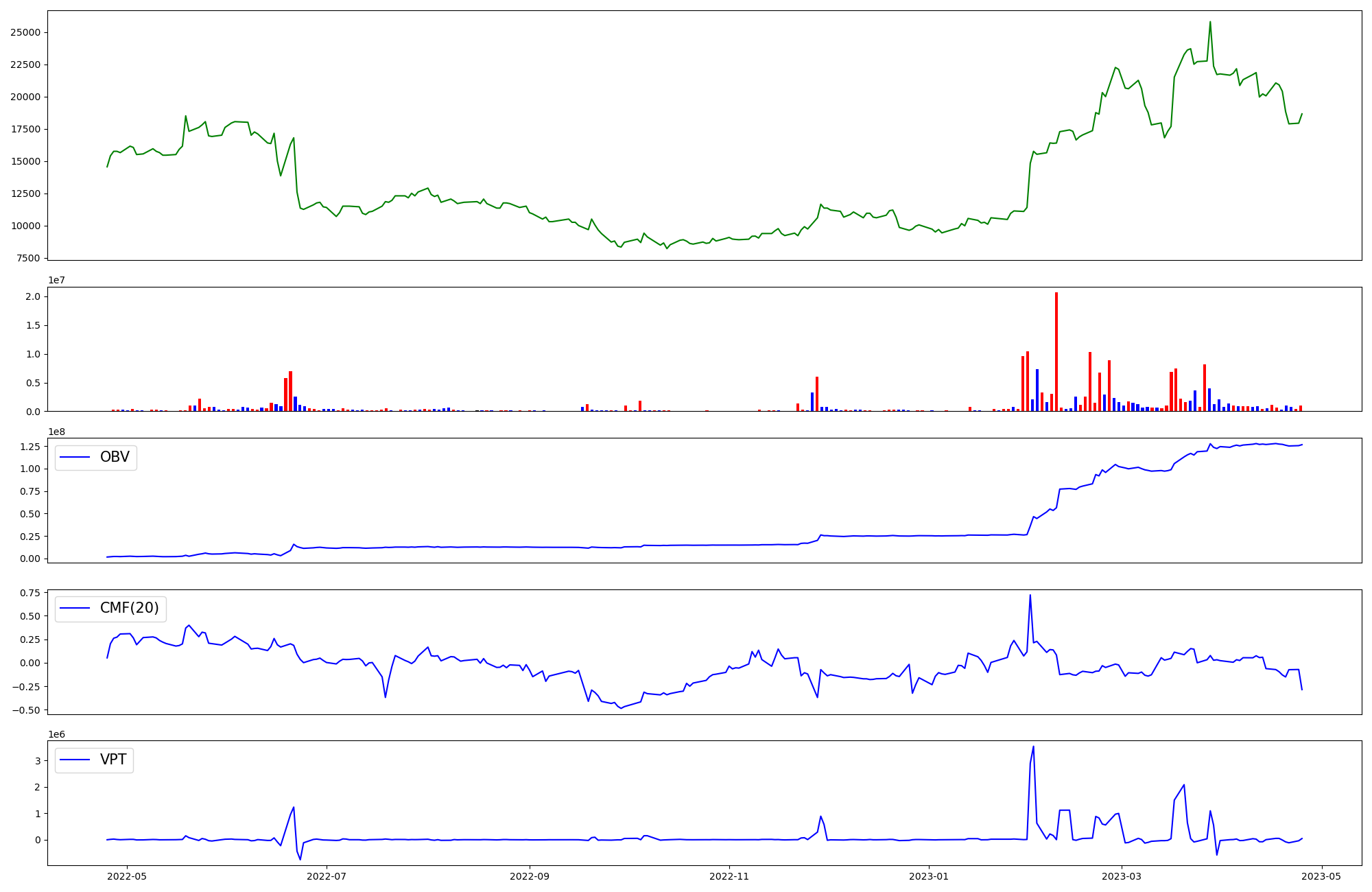Screen dimensions: 1372x892
Task: Click the 2023-03 date tick label
Action: click(x=1122, y=876)
